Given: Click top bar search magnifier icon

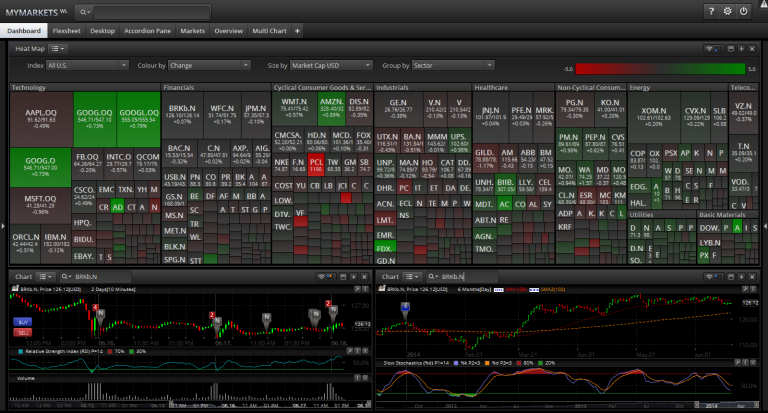Looking at the screenshot, I should [84, 12].
